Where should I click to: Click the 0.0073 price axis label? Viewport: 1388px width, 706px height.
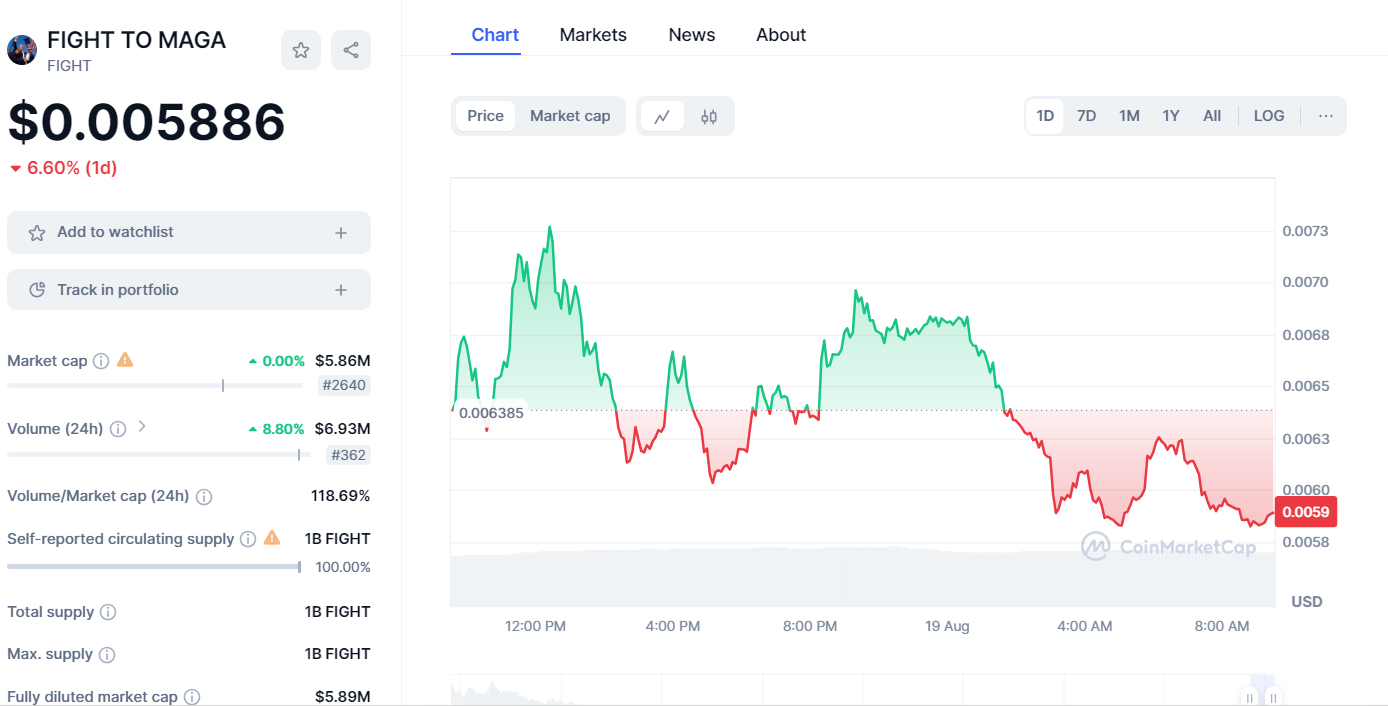pyautogui.click(x=1305, y=231)
